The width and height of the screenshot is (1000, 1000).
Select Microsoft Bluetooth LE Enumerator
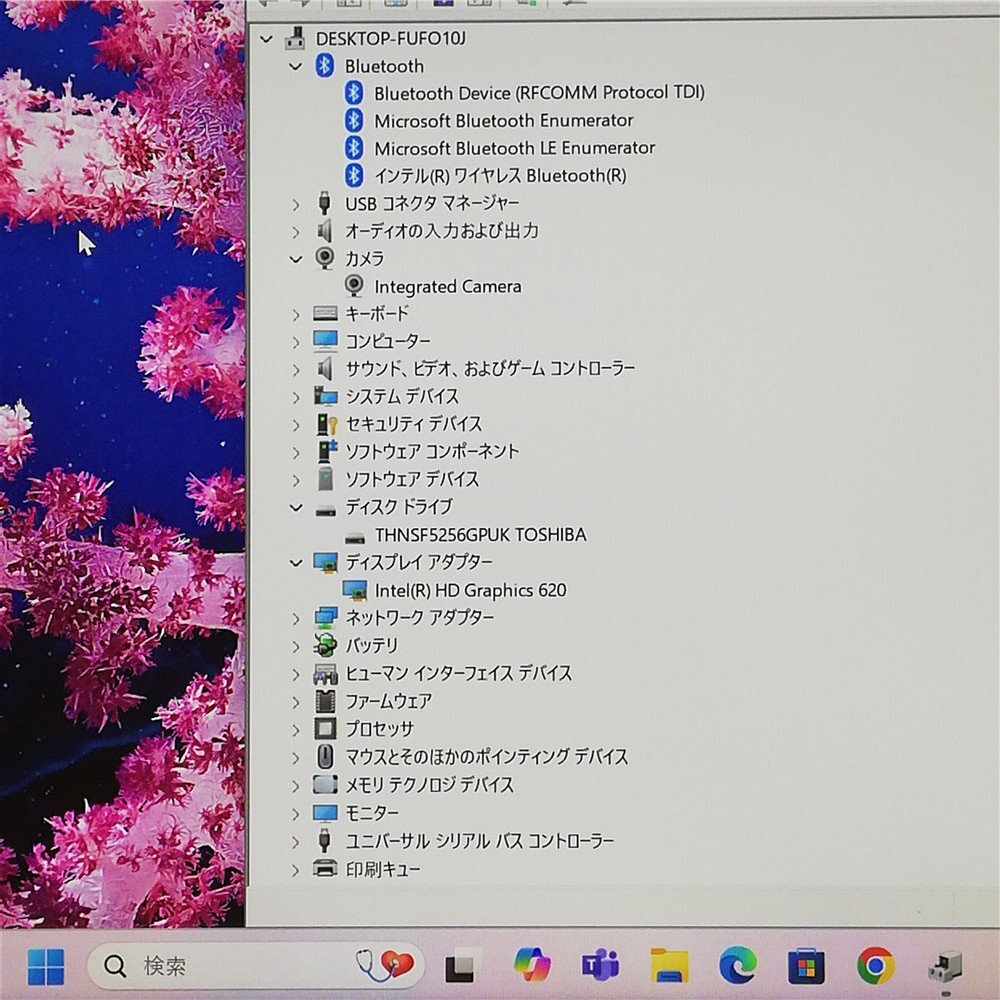coord(515,148)
